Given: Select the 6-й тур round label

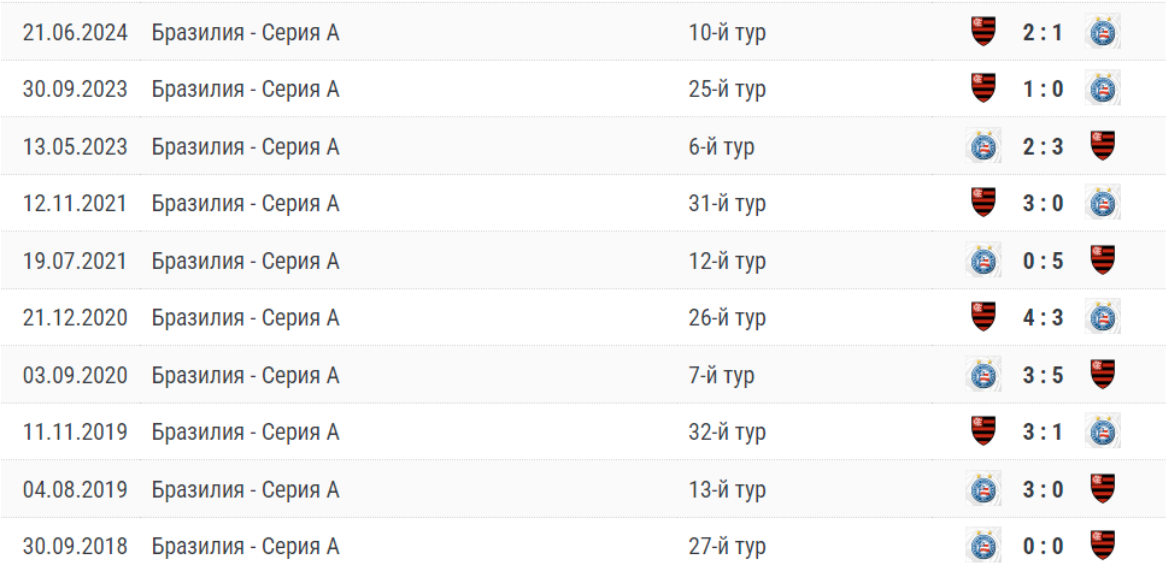Looking at the screenshot, I should [721, 147].
